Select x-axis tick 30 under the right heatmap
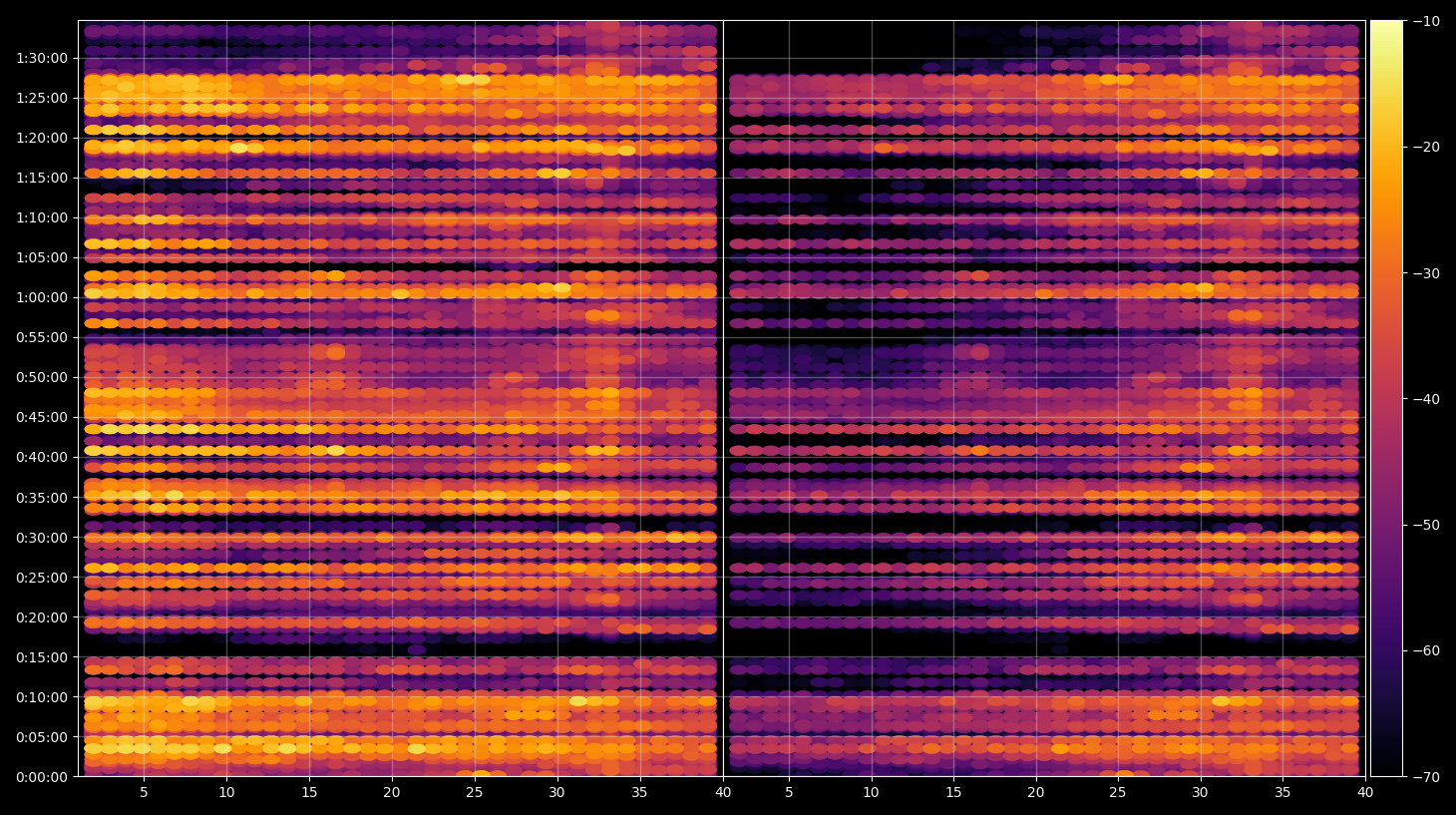Viewport: 1456px width, 815px height. [1200, 793]
